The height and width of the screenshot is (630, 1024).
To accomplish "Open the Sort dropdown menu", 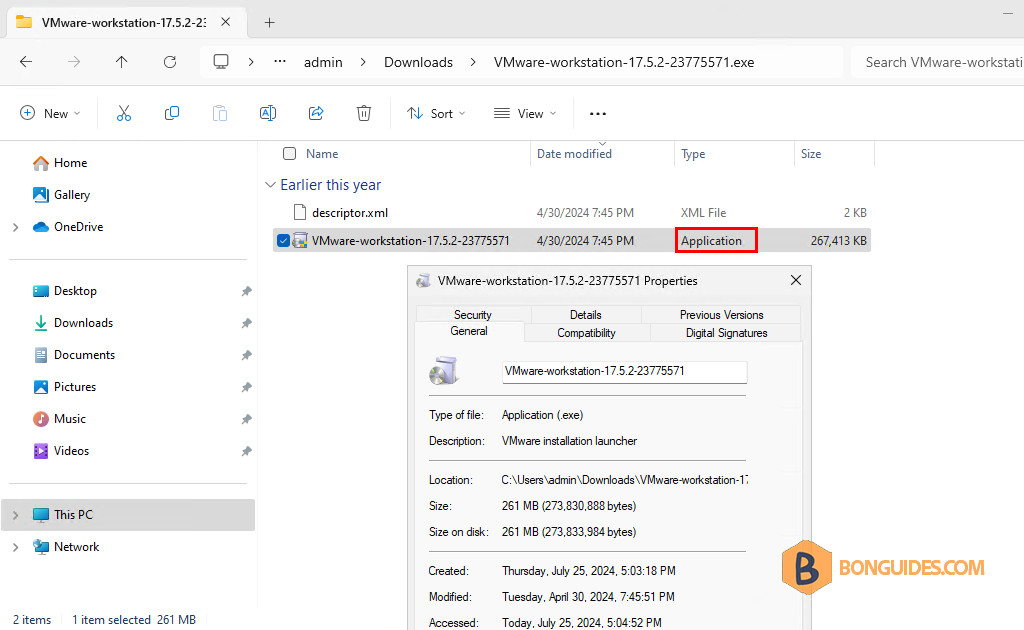I will 436,114.
